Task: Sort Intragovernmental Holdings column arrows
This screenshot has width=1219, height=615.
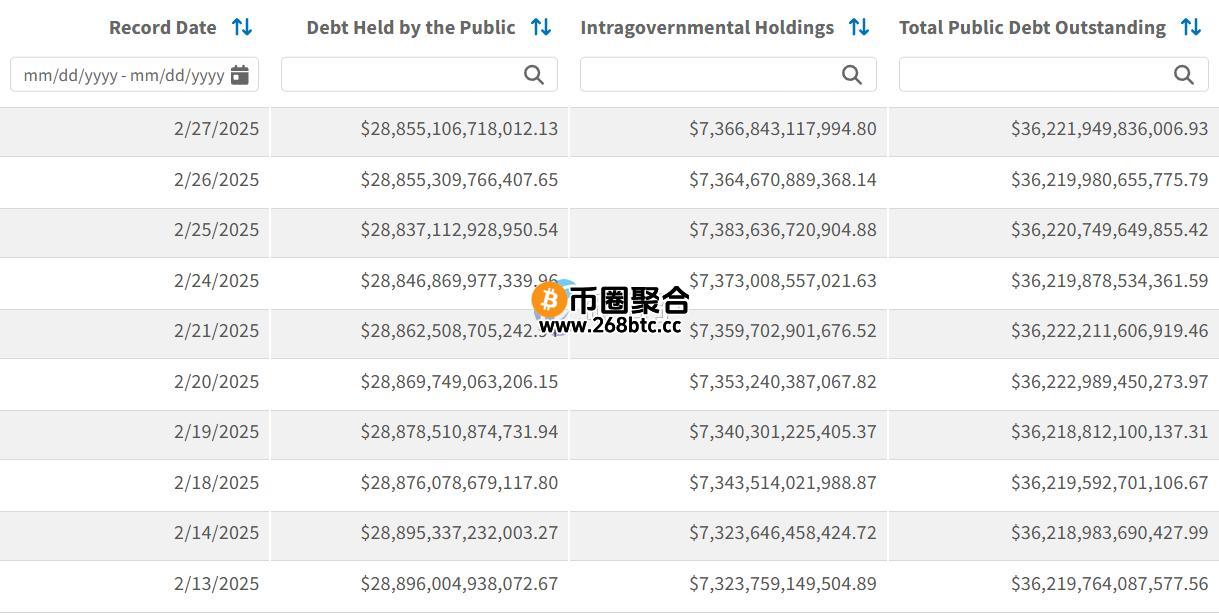Action: (x=859, y=28)
